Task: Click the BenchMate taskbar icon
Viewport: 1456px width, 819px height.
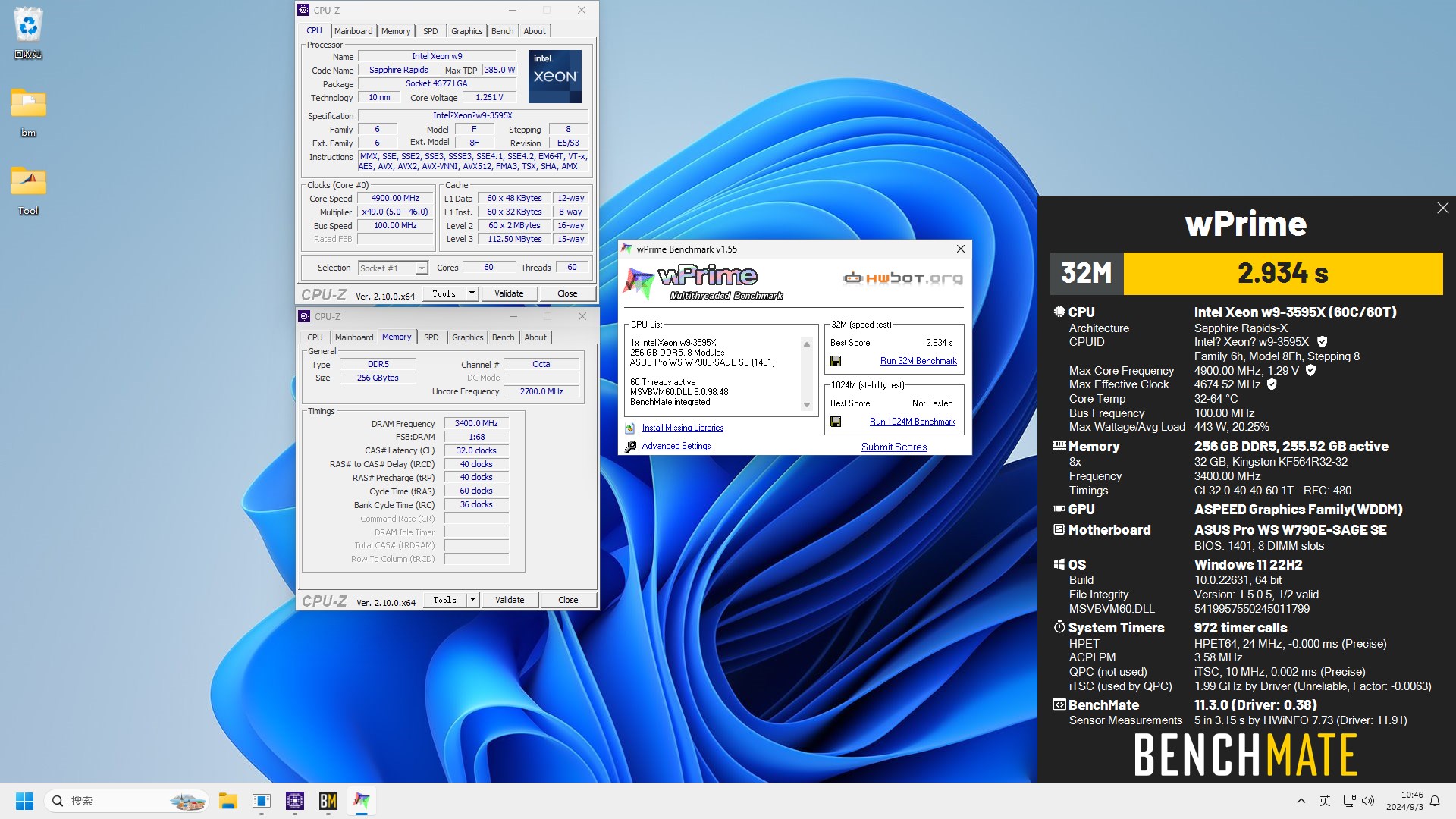Action: point(328,801)
